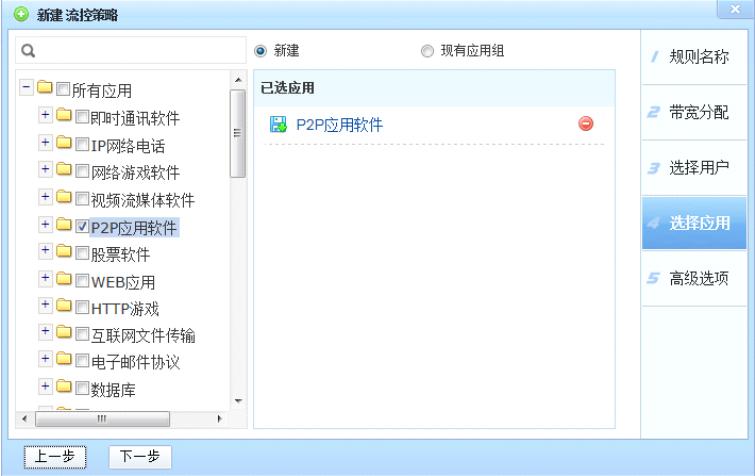755x476 pixels.
Task: Click the P2P应用软件 folder icon in tree
Action: point(64,224)
